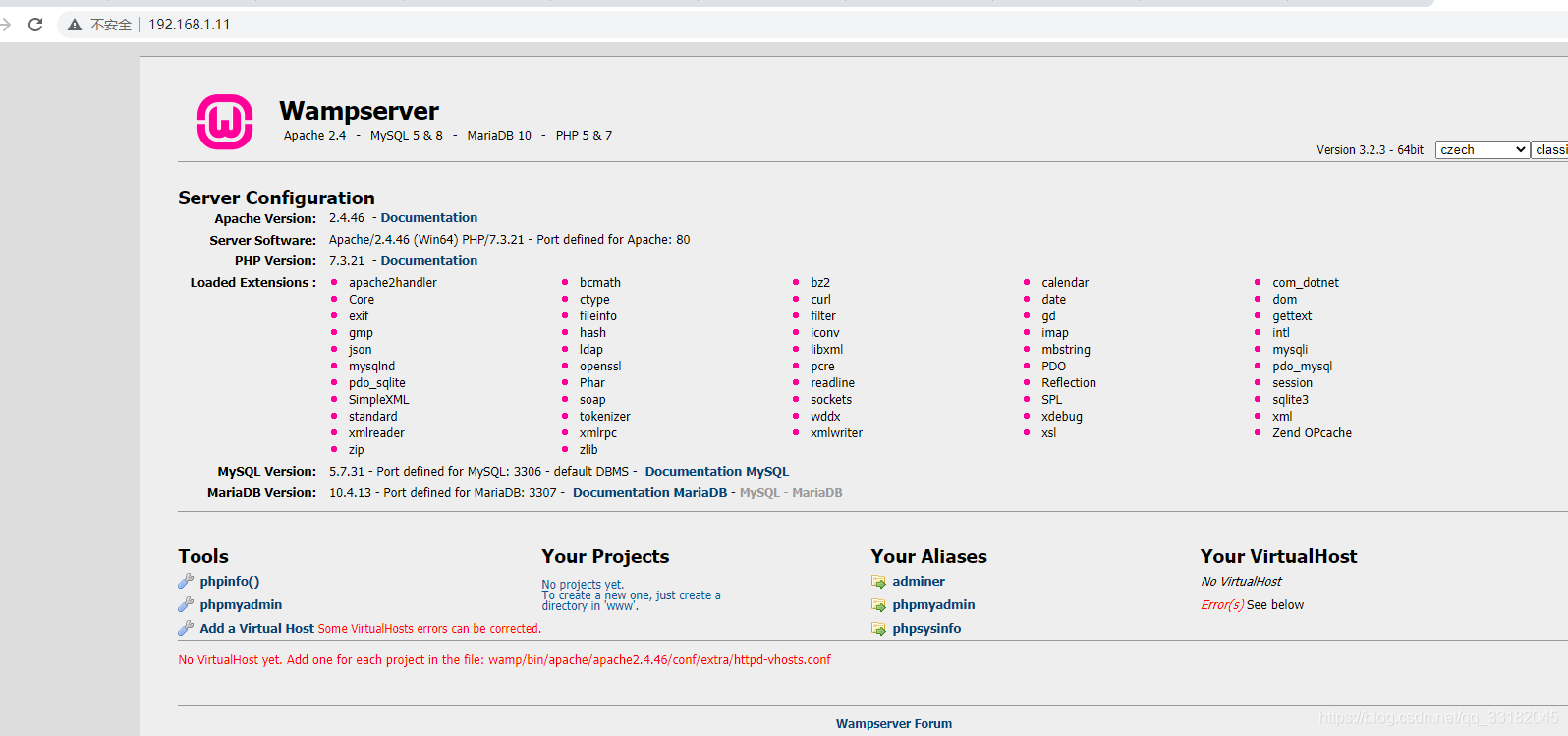The image size is (1568, 736).
Task: Click the xdebug extension entry
Action: click(x=1062, y=417)
